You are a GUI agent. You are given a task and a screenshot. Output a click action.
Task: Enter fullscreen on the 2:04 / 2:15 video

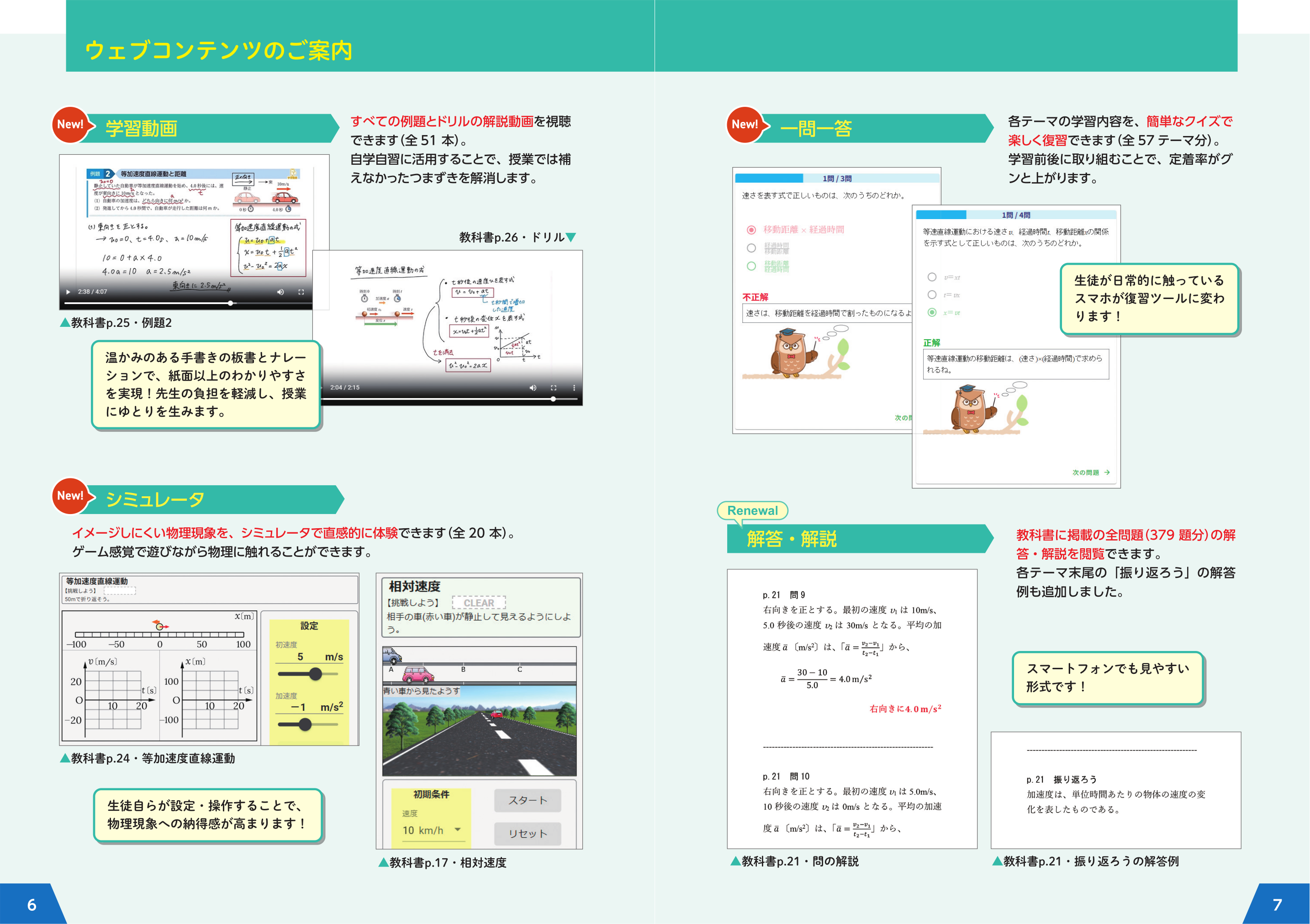(x=554, y=388)
